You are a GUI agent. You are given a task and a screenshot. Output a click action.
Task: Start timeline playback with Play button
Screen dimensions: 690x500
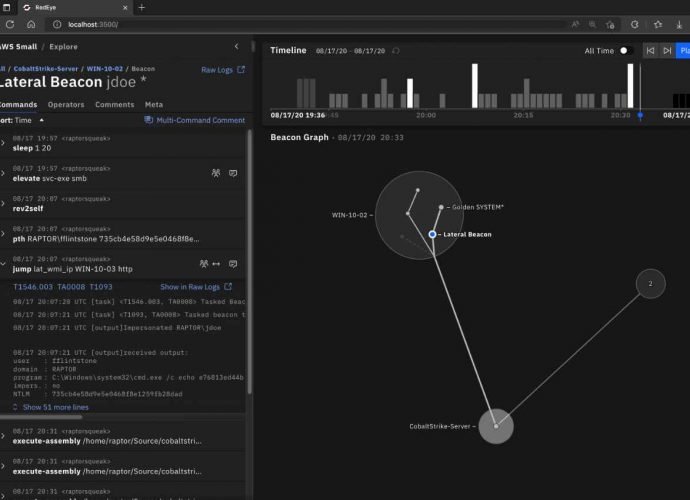[x=683, y=51]
